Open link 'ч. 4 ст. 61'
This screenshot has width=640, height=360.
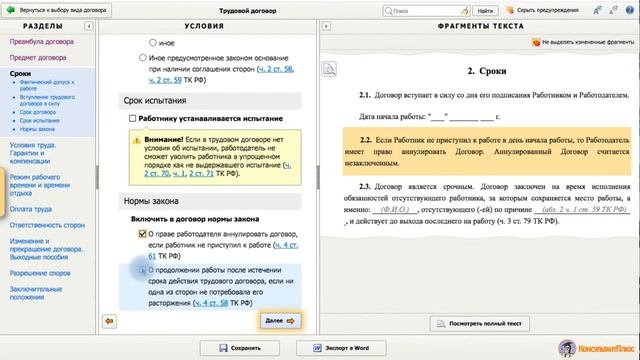tap(223, 250)
